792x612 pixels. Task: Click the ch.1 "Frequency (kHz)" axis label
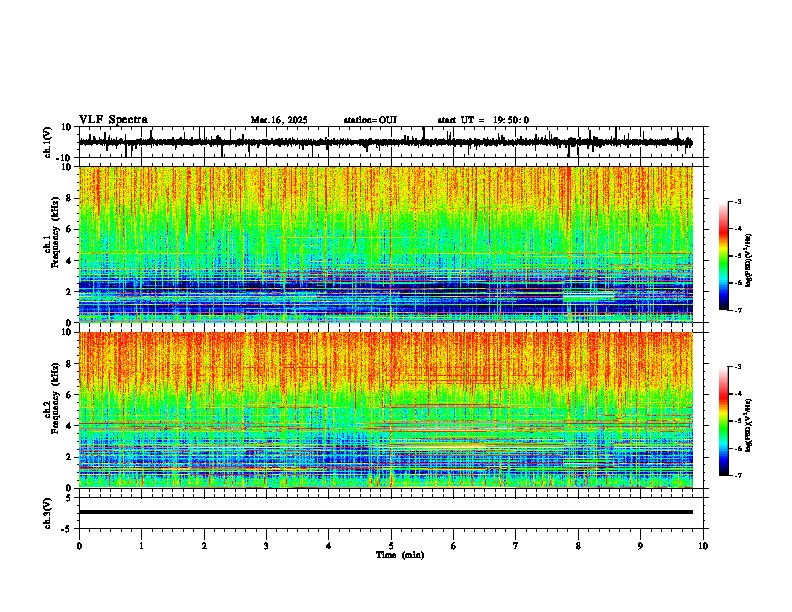coord(55,232)
